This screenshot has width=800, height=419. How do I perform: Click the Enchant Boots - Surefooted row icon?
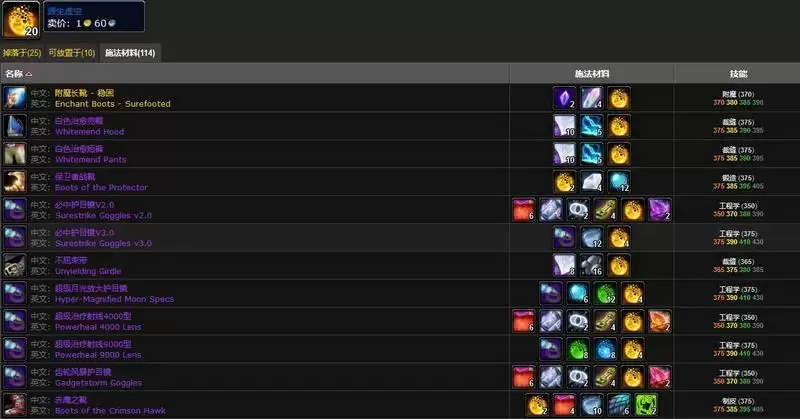(x=15, y=98)
